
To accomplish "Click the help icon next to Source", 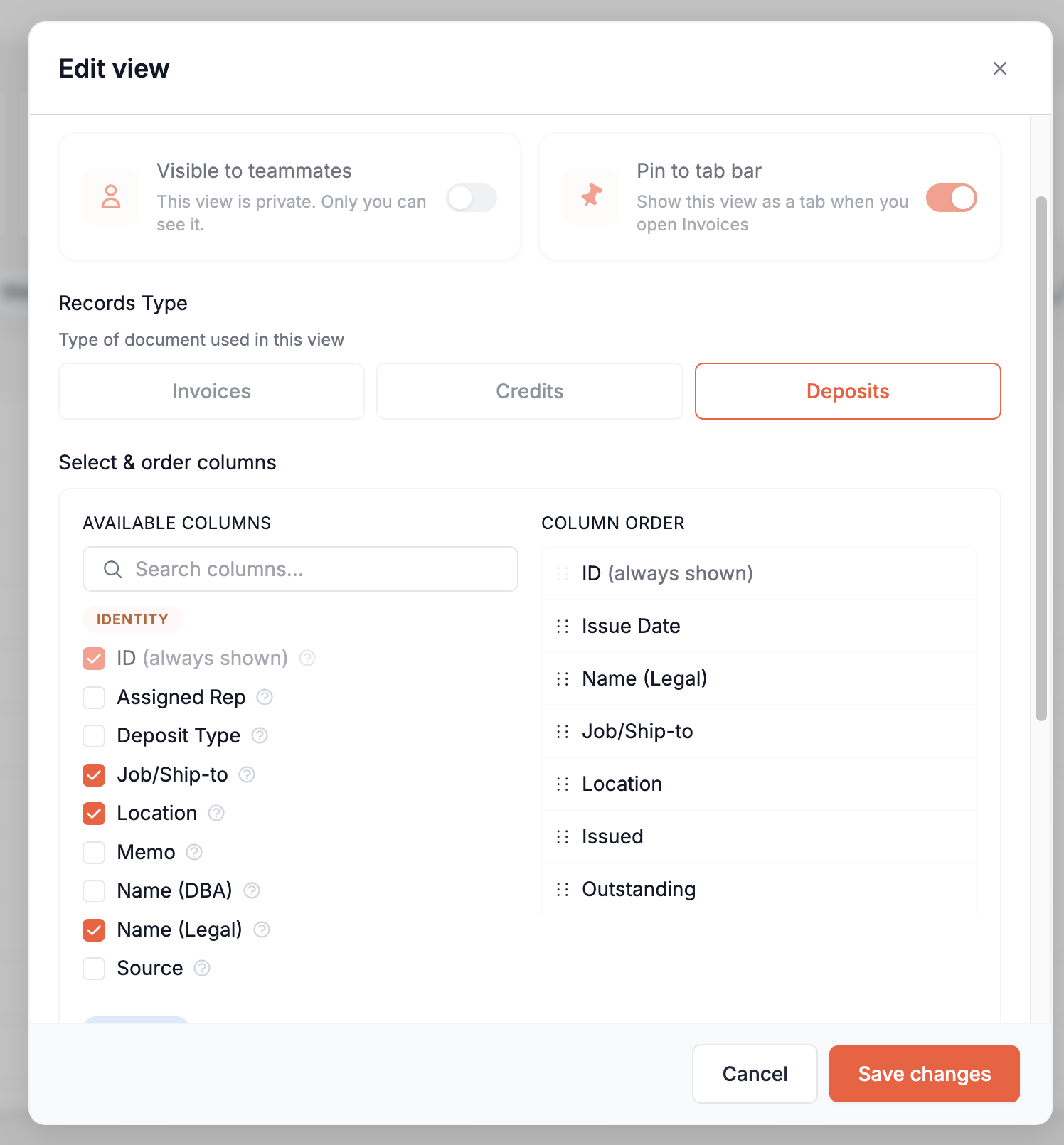I will [202, 968].
